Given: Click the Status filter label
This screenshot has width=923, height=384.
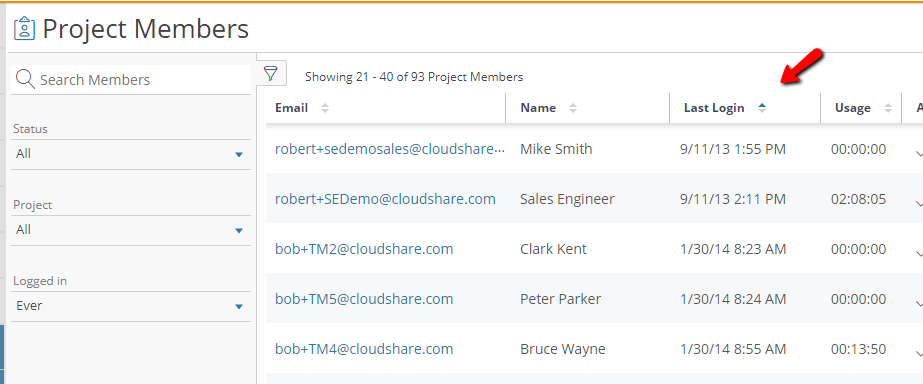Looking at the screenshot, I should pos(31,128).
